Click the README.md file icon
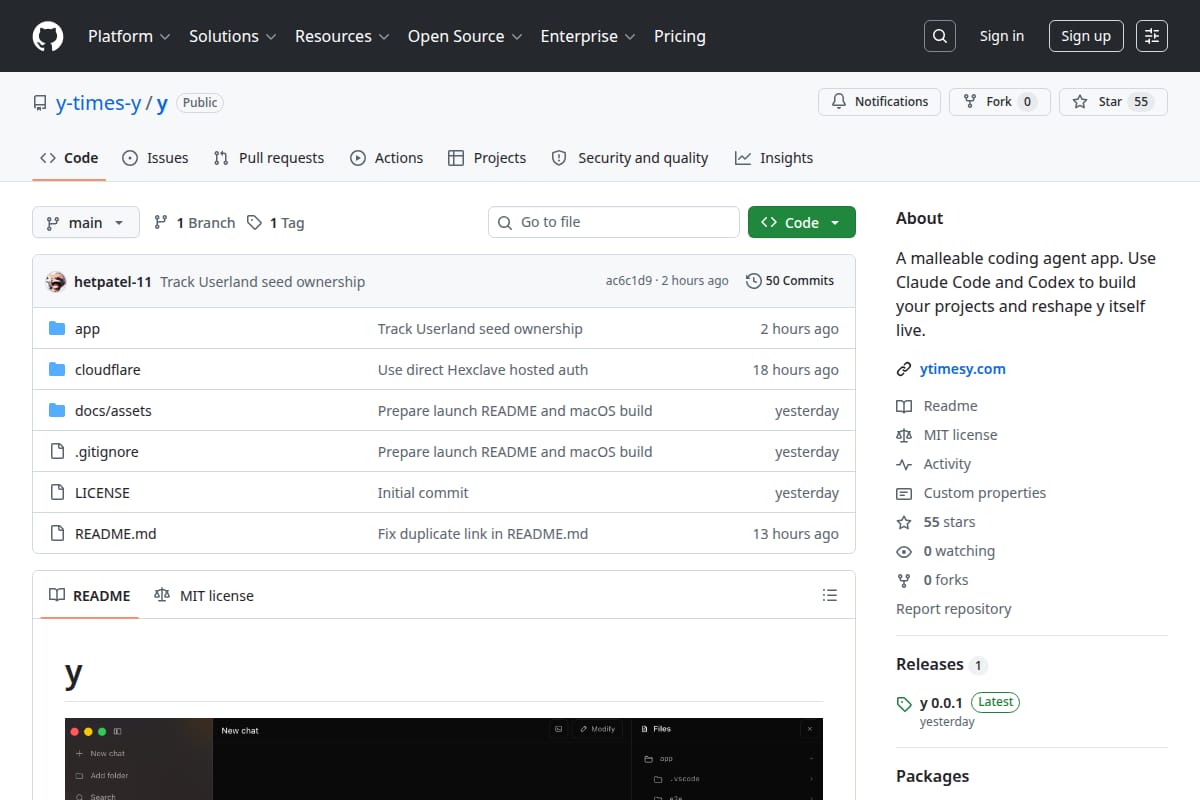The width and height of the screenshot is (1200, 800). [x=57, y=534]
